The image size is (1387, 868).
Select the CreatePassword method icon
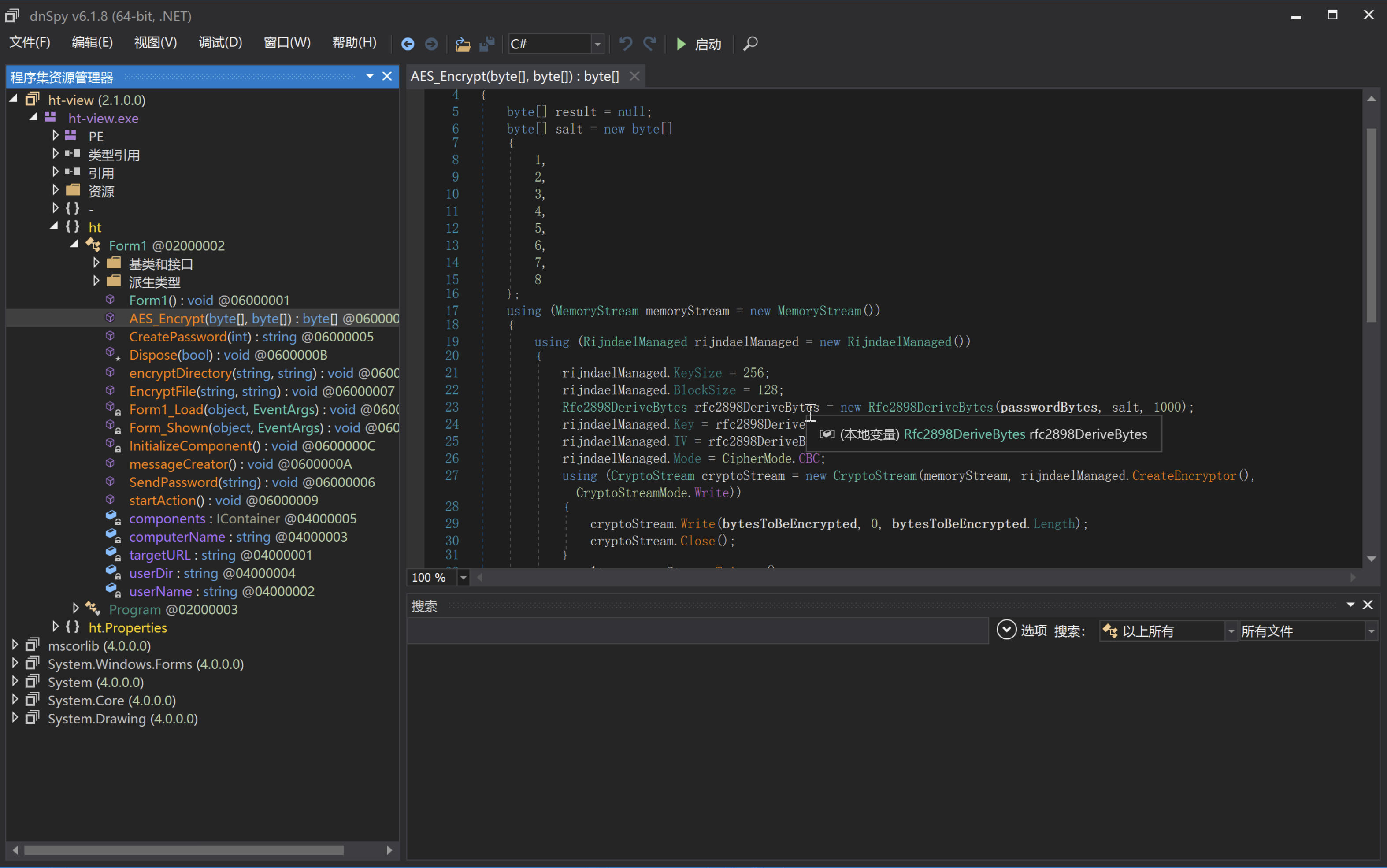pos(110,336)
